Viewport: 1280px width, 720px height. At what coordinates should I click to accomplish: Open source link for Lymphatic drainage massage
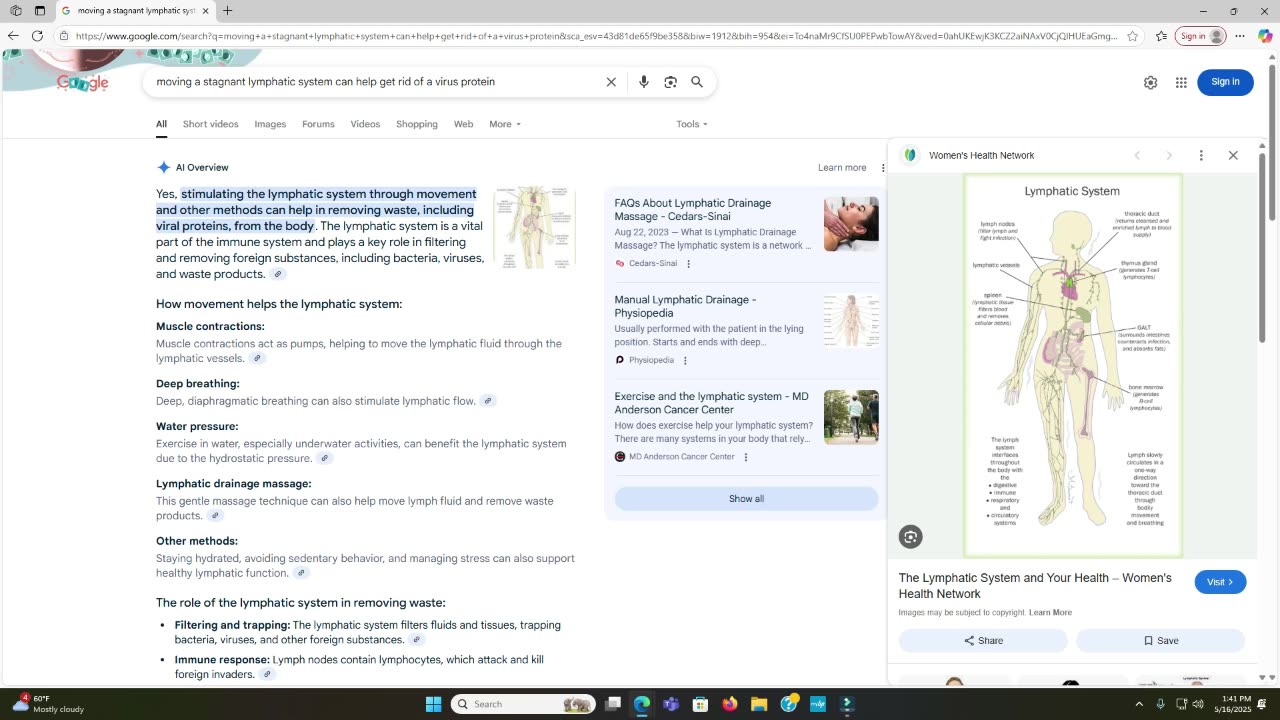click(215, 516)
